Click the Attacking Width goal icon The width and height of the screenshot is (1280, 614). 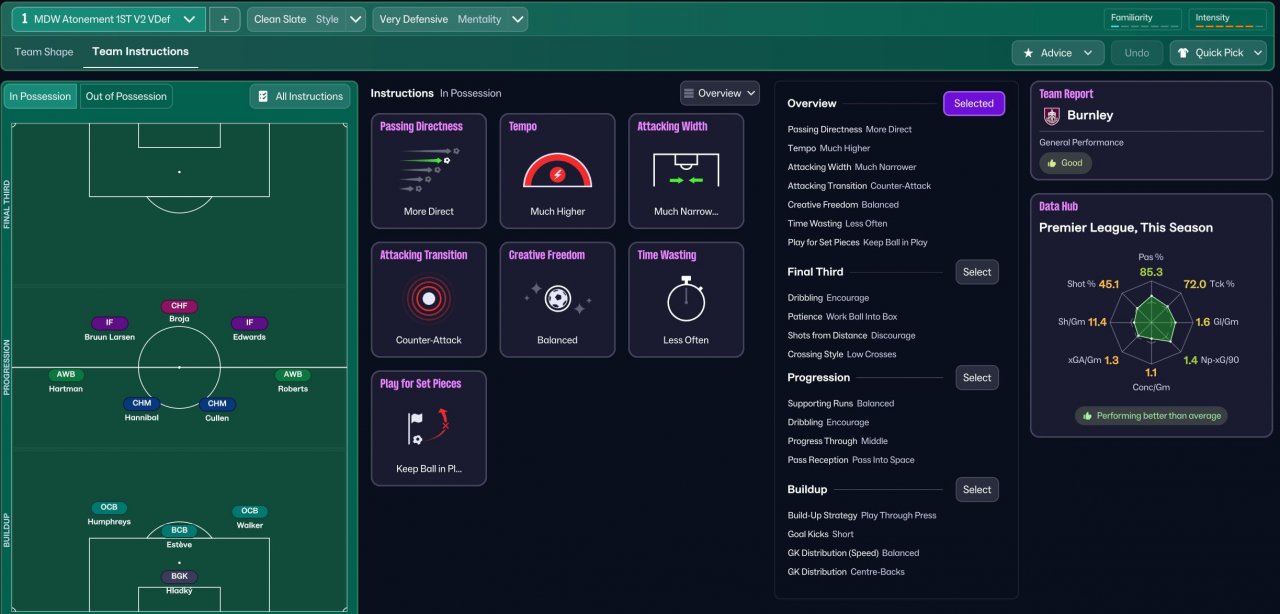click(686, 170)
